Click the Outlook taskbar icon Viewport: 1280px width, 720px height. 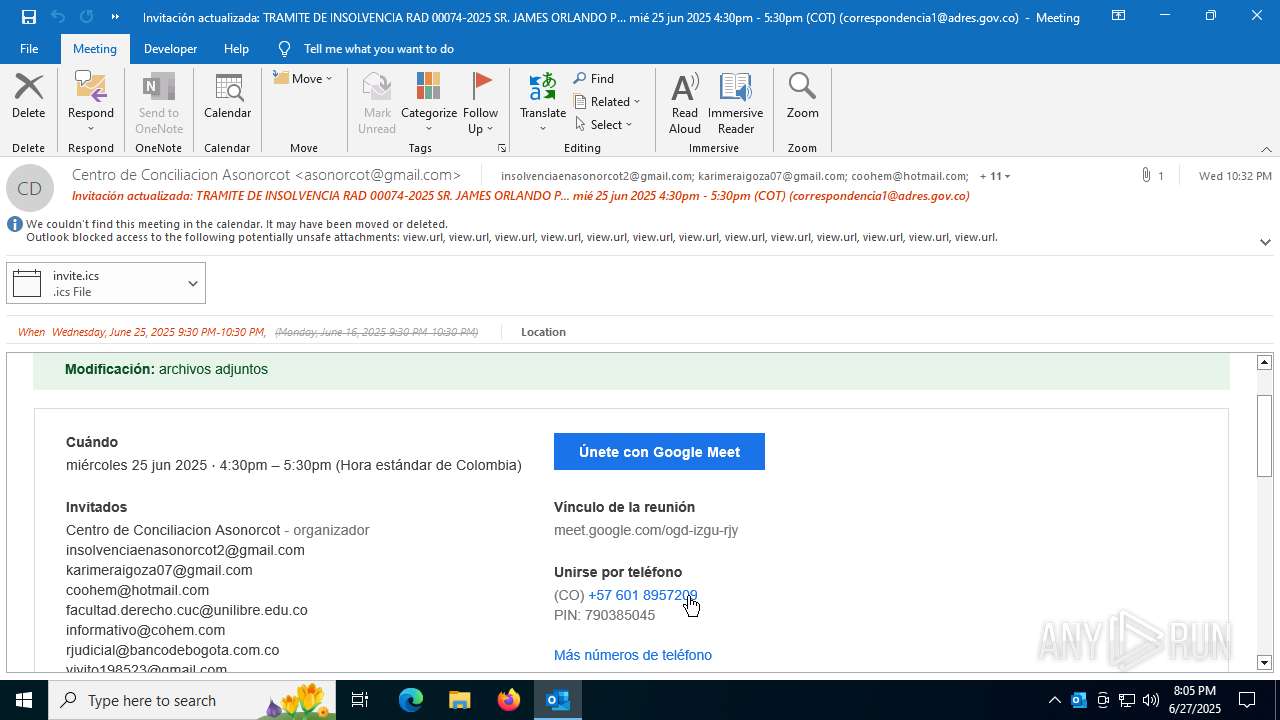click(x=558, y=700)
